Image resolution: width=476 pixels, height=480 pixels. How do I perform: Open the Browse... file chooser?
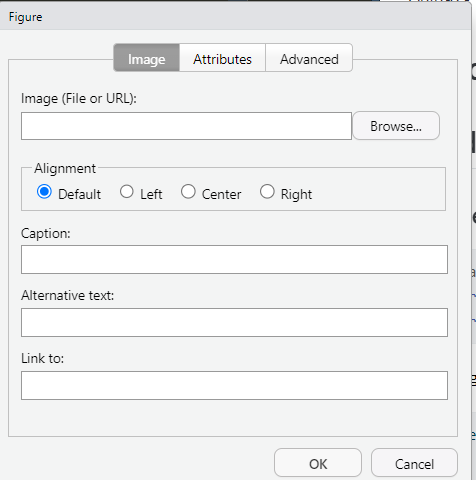(x=396, y=126)
